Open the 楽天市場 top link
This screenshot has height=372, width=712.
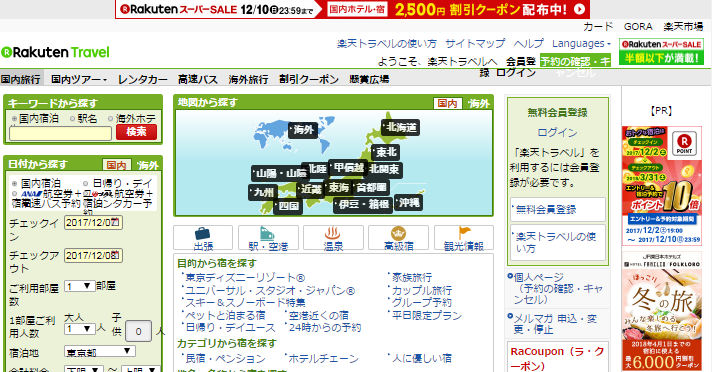click(683, 27)
